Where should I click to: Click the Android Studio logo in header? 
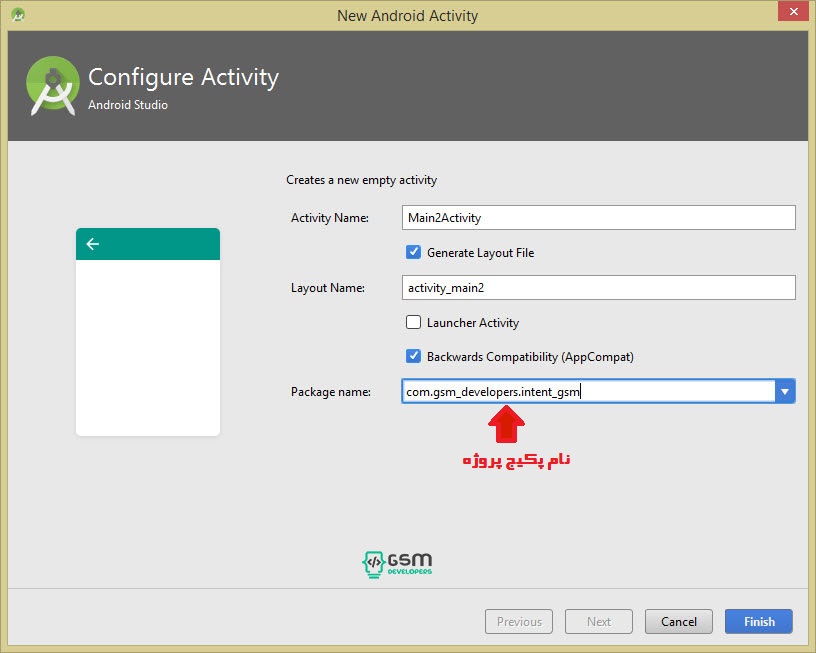53,85
